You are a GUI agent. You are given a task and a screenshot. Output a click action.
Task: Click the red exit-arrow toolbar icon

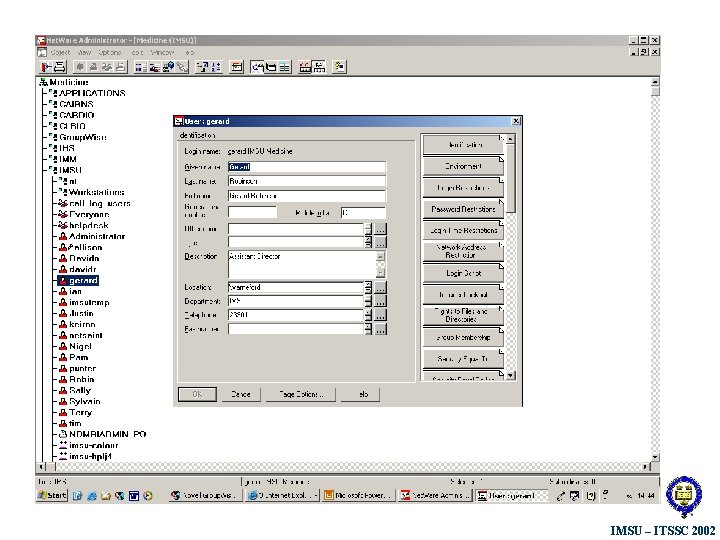pyautogui.click(x=46, y=67)
